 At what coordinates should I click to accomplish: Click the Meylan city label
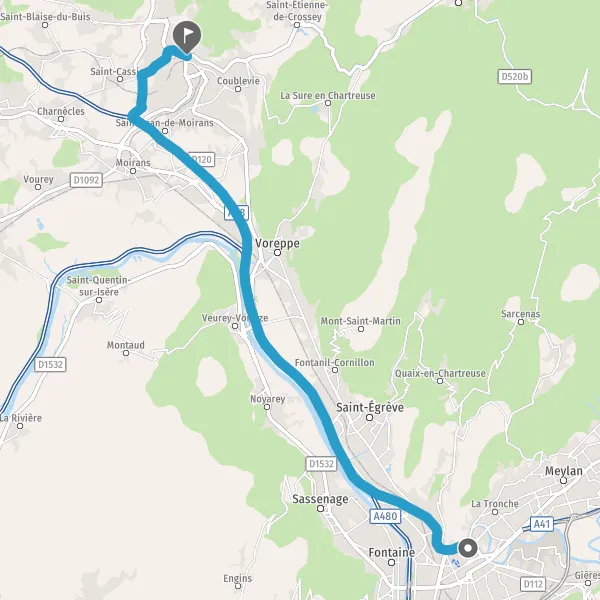pos(564,471)
